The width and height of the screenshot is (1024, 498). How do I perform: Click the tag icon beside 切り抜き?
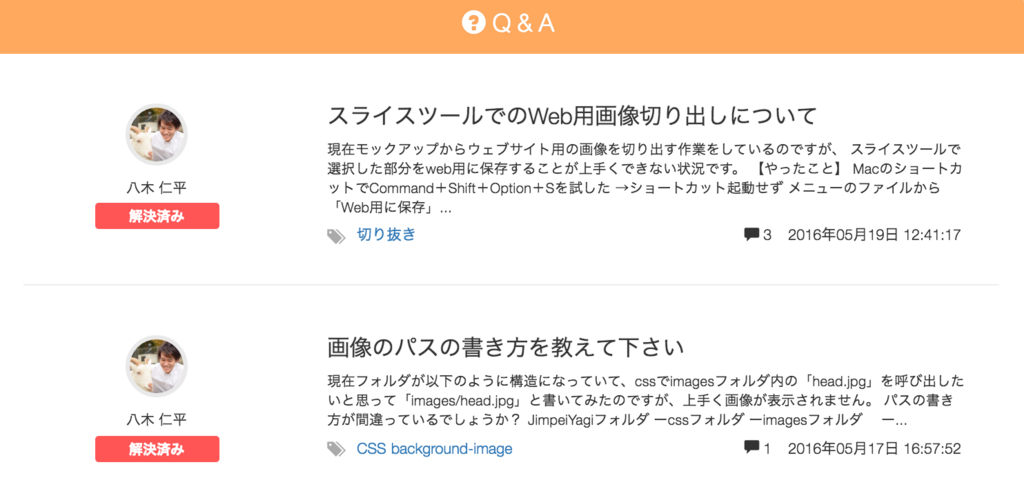tap(336, 236)
